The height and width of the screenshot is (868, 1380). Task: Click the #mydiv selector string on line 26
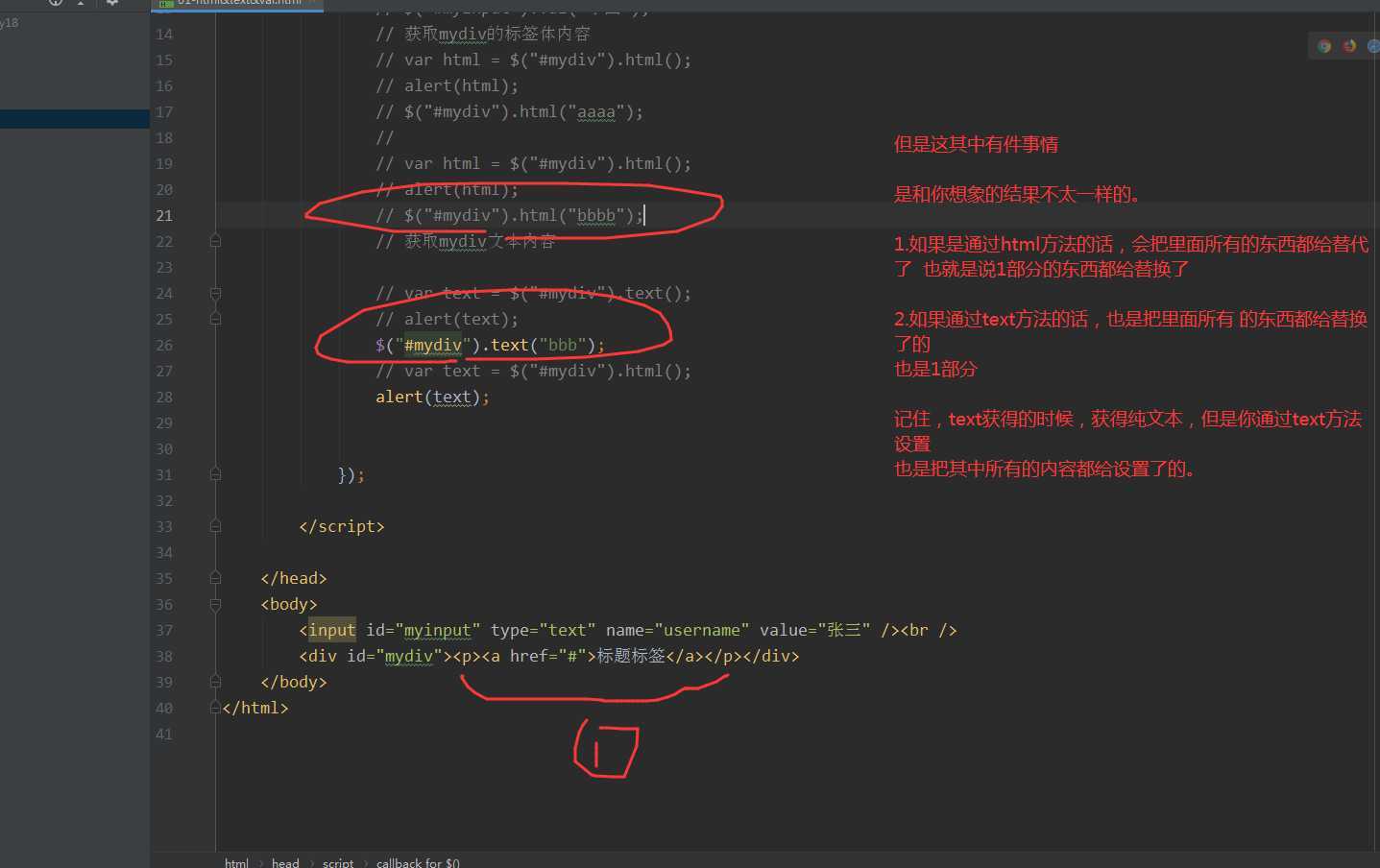[x=432, y=345]
